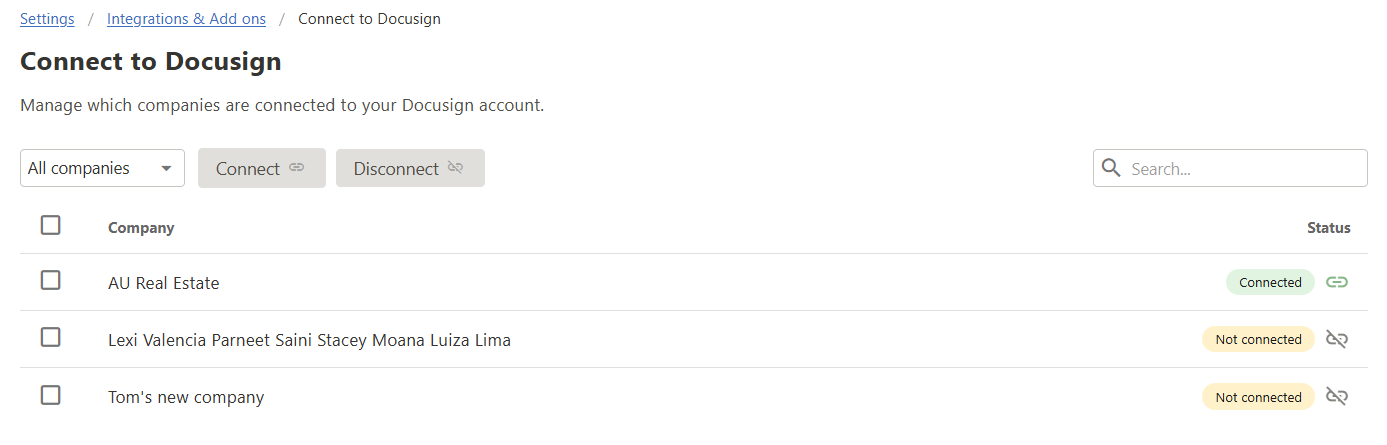This screenshot has width=1387, height=445.
Task: Click the magnifying glass search icon
Action: (x=1110, y=168)
